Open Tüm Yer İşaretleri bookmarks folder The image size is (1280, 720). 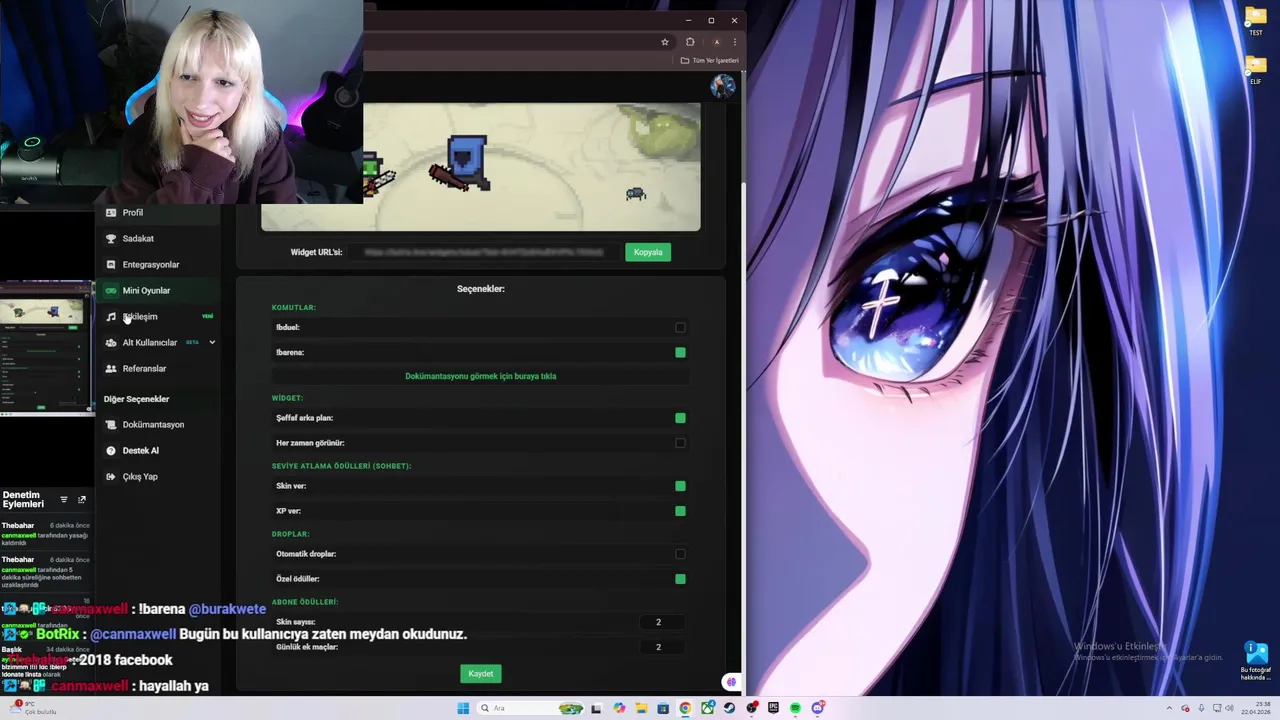pos(710,60)
